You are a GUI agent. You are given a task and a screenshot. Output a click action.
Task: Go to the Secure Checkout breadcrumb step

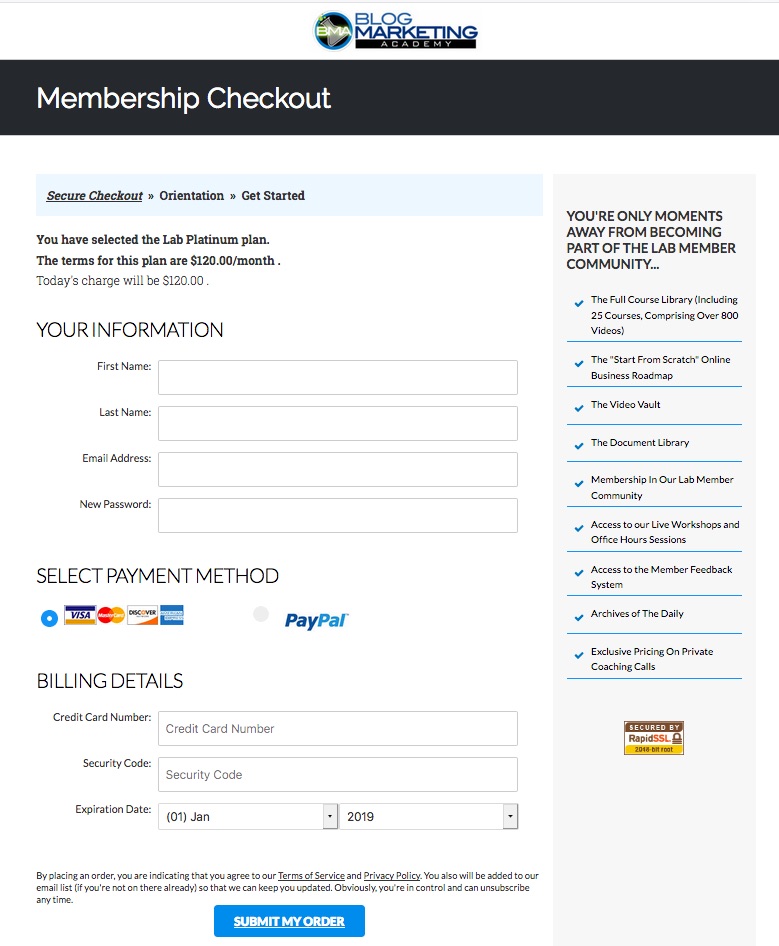95,195
